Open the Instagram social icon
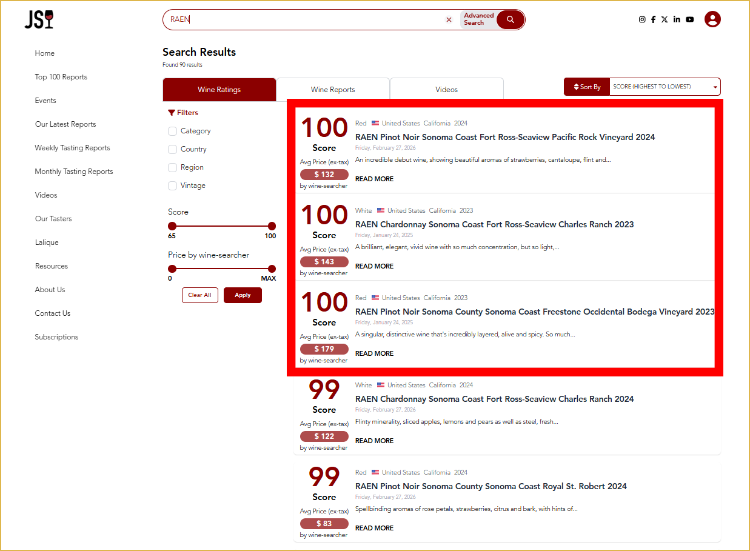 642,20
